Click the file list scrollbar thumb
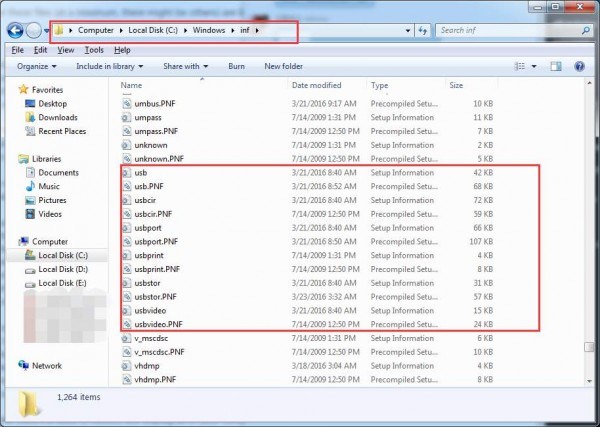600x427 pixels. (x=589, y=346)
